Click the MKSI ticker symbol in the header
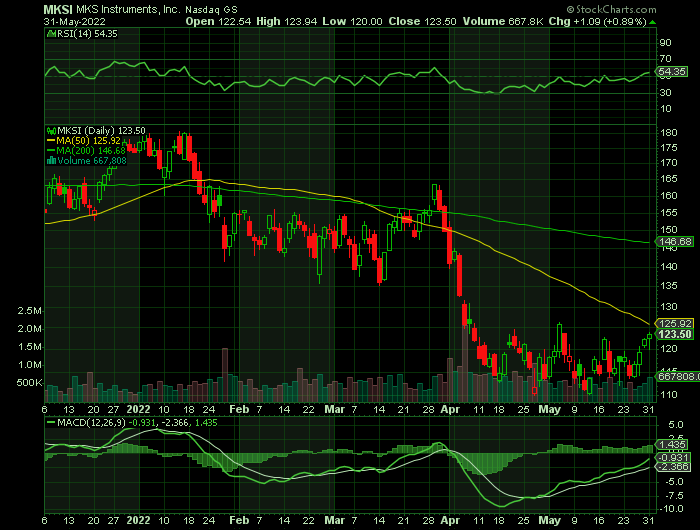The width and height of the screenshot is (700, 530). pos(59,9)
